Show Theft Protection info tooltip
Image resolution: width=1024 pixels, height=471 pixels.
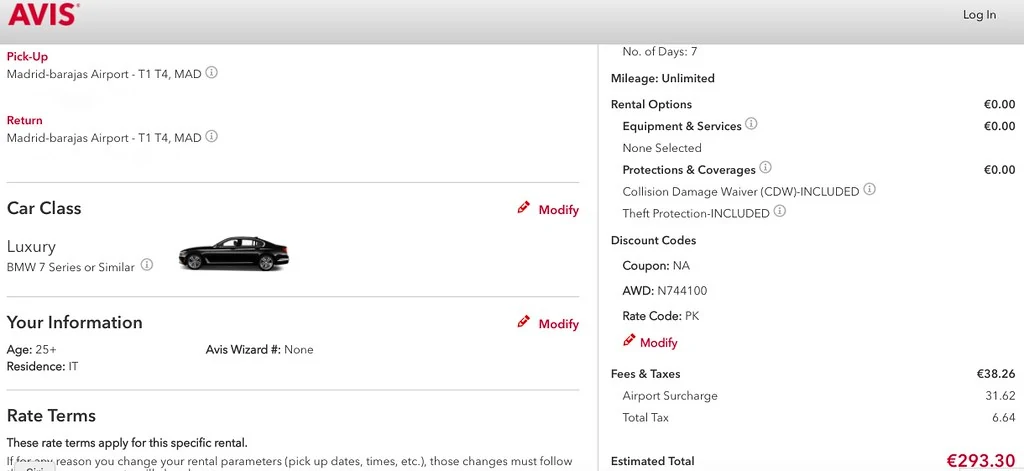pos(780,212)
